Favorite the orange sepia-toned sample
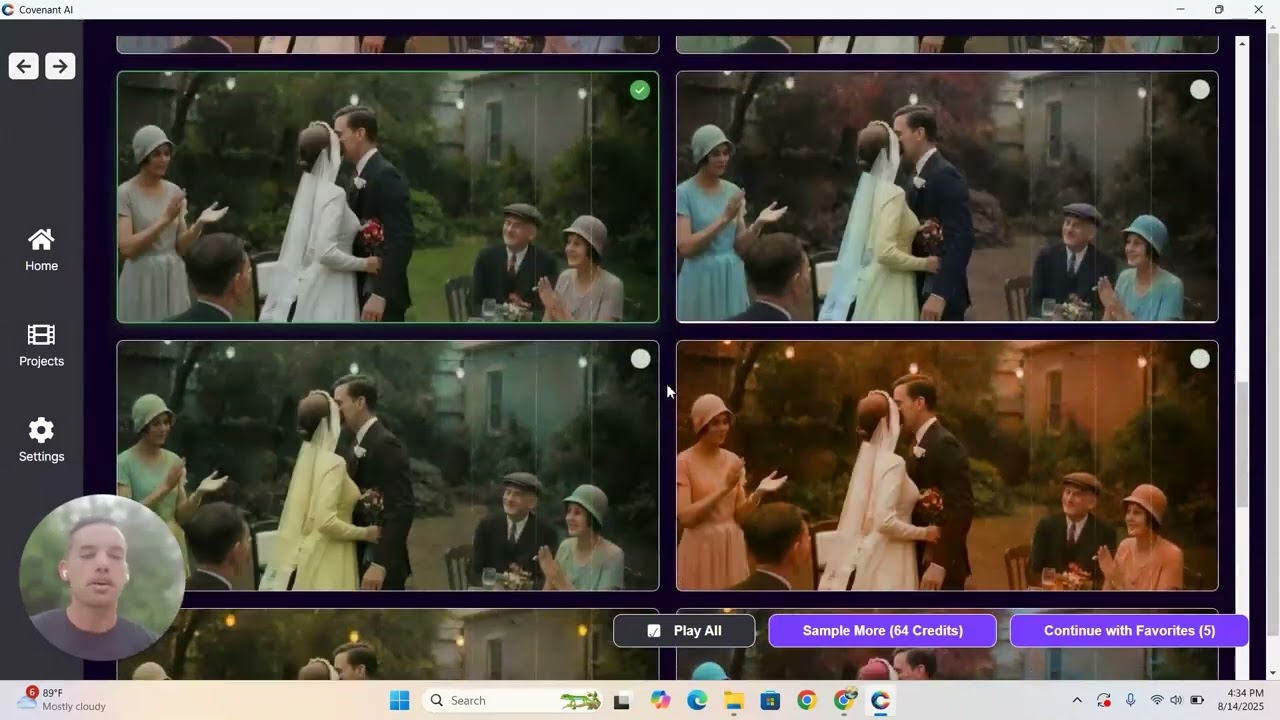Viewport: 1280px width, 720px height. [x=1200, y=359]
